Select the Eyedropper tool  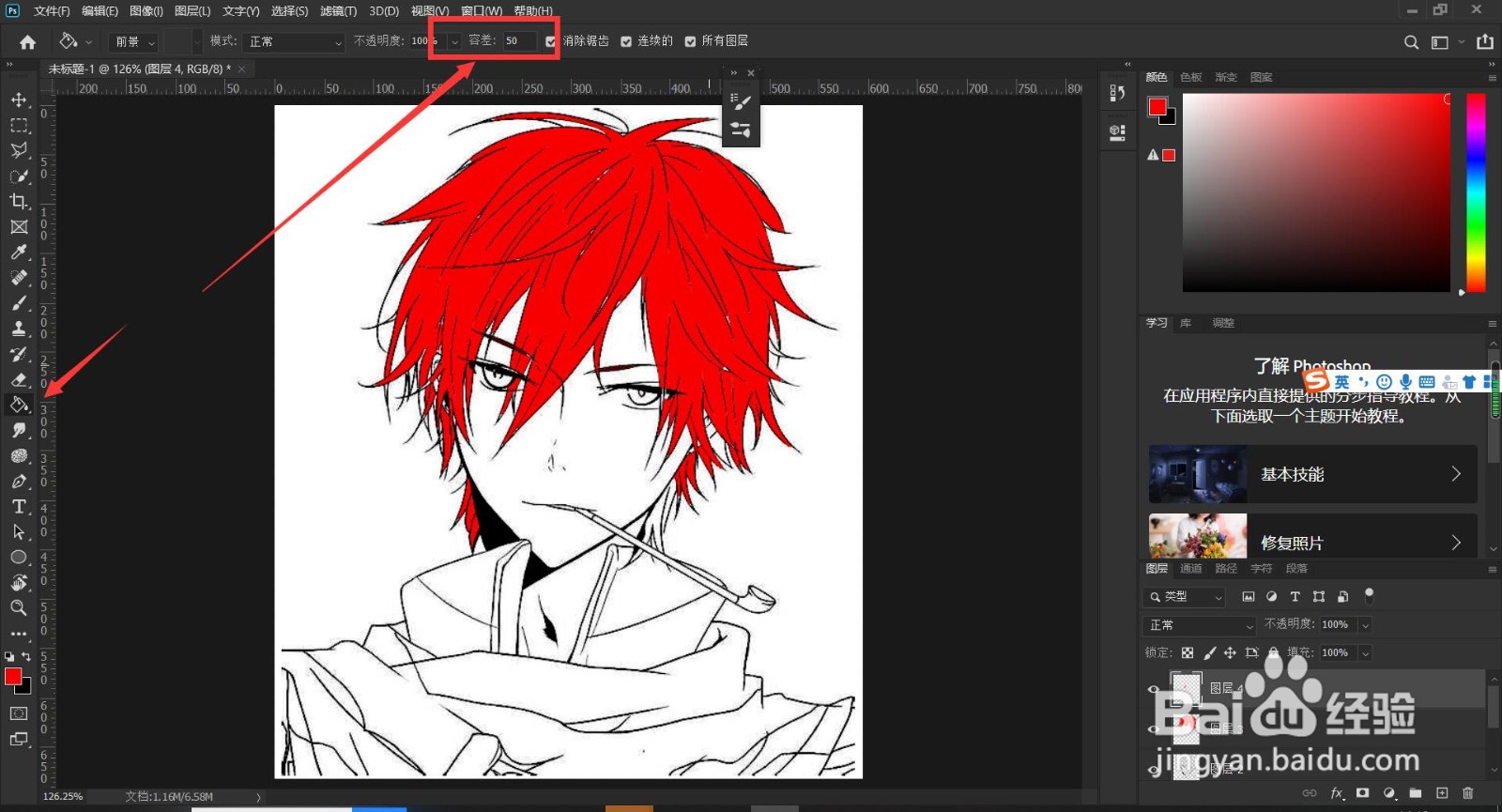pos(19,252)
